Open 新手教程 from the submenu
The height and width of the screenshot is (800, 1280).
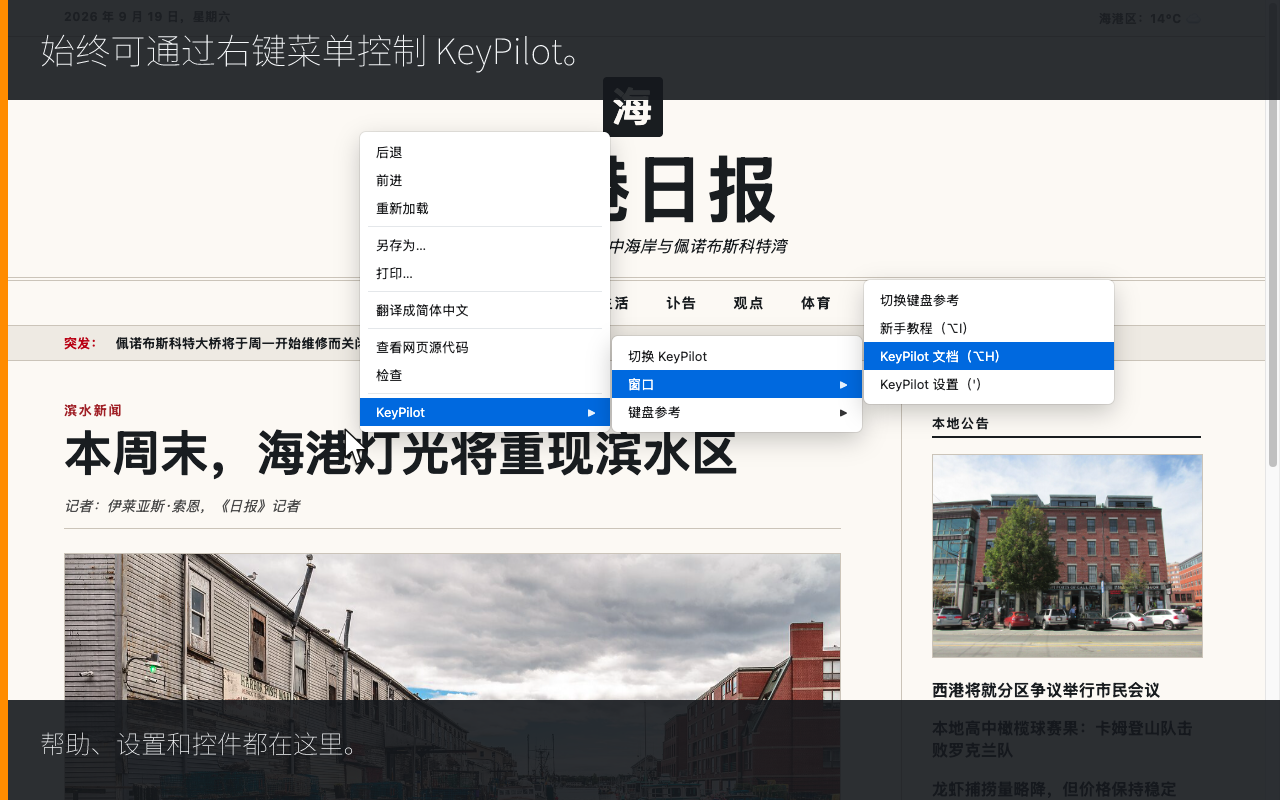click(x=989, y=329)
